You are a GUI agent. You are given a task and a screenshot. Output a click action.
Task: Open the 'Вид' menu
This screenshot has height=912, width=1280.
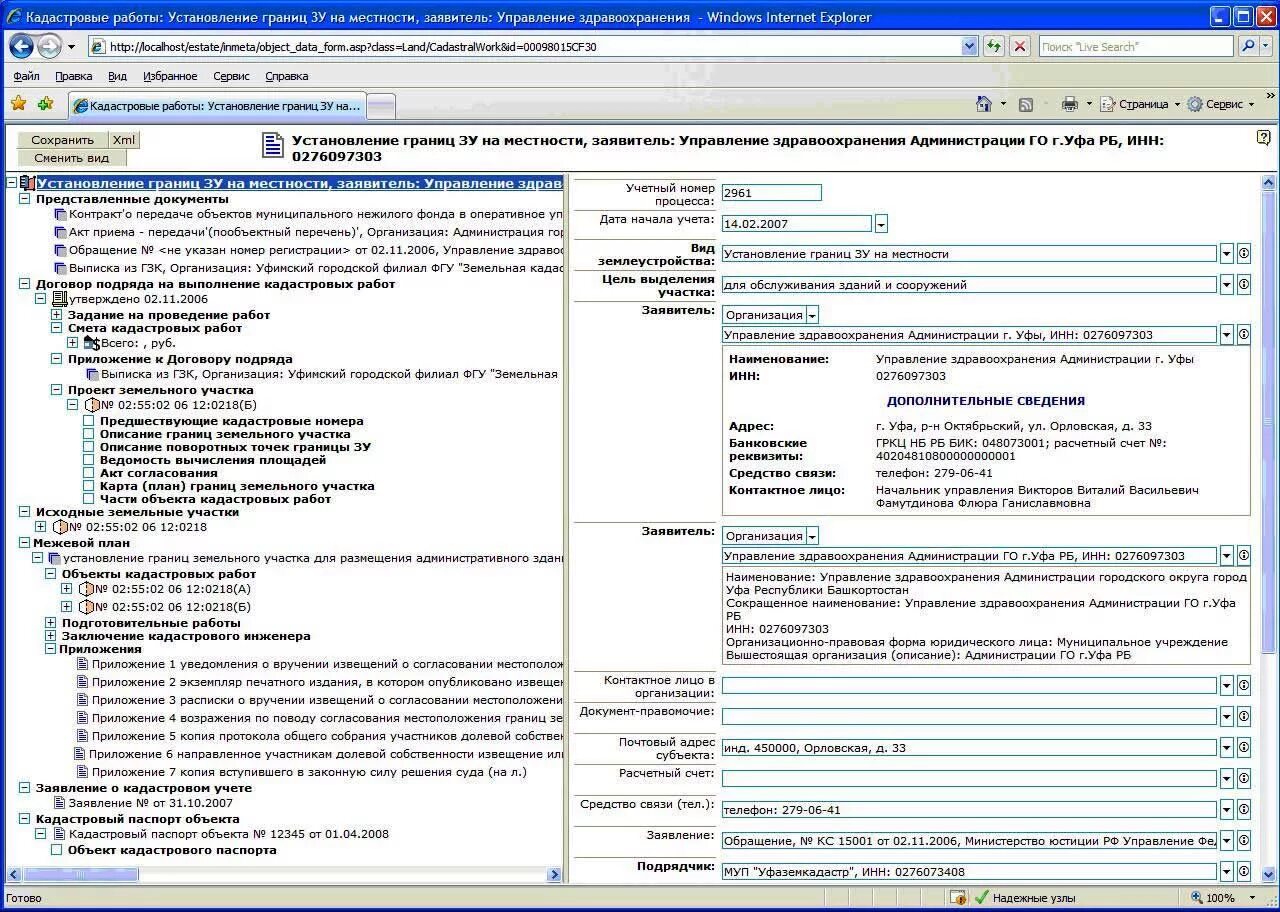pyautogui.click(x=117, y=76)
